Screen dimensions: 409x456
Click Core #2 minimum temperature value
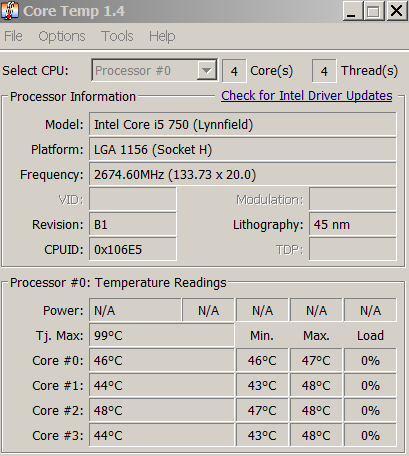coord(262,410)
